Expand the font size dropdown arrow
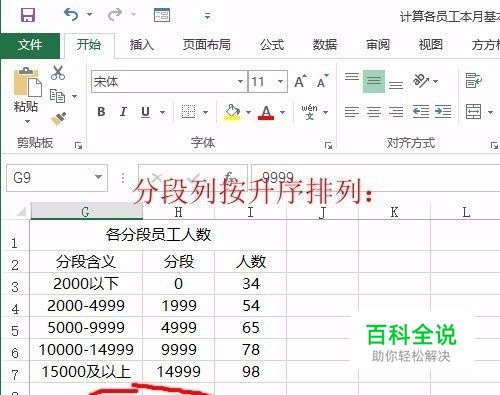 point(281,82)
